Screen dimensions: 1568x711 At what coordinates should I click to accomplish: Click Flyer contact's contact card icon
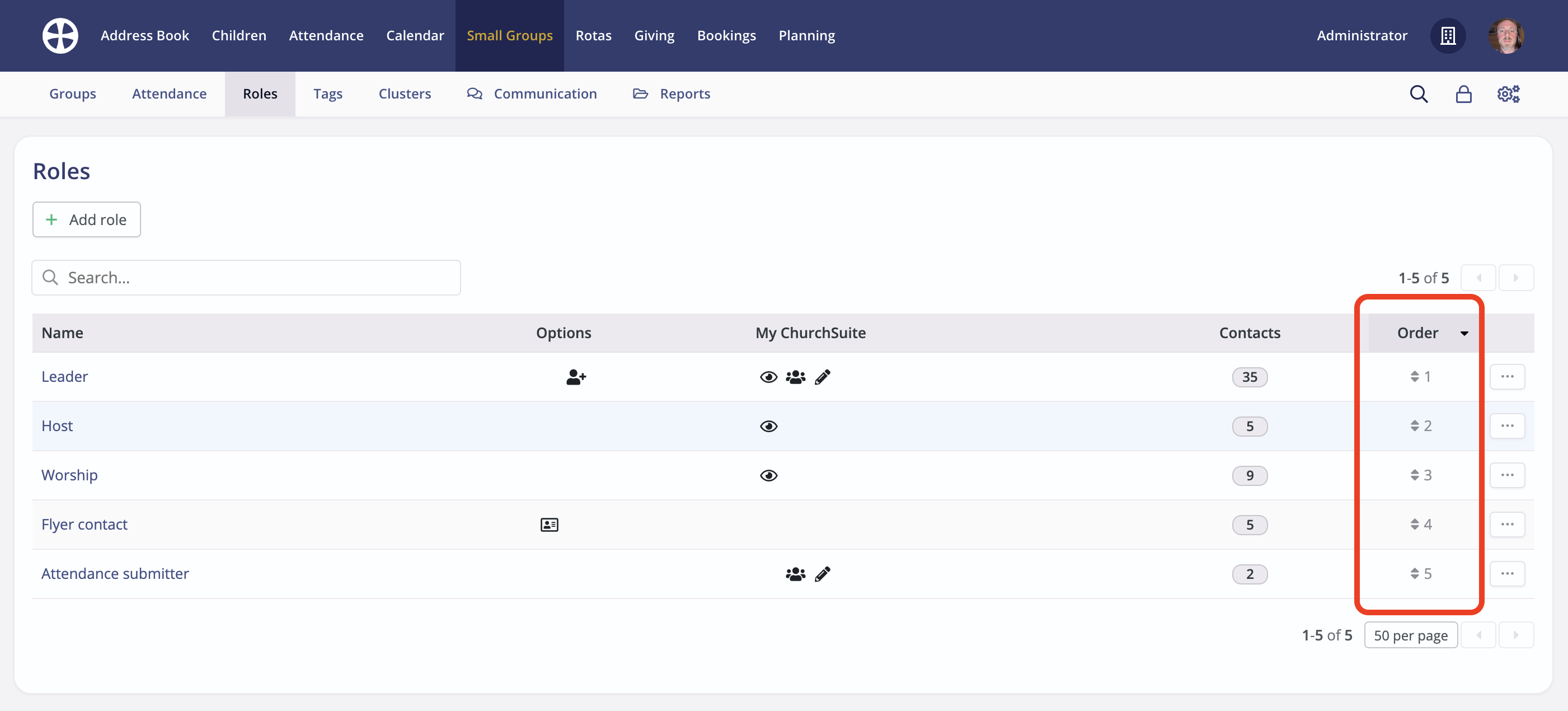click(x=549, y=525)
